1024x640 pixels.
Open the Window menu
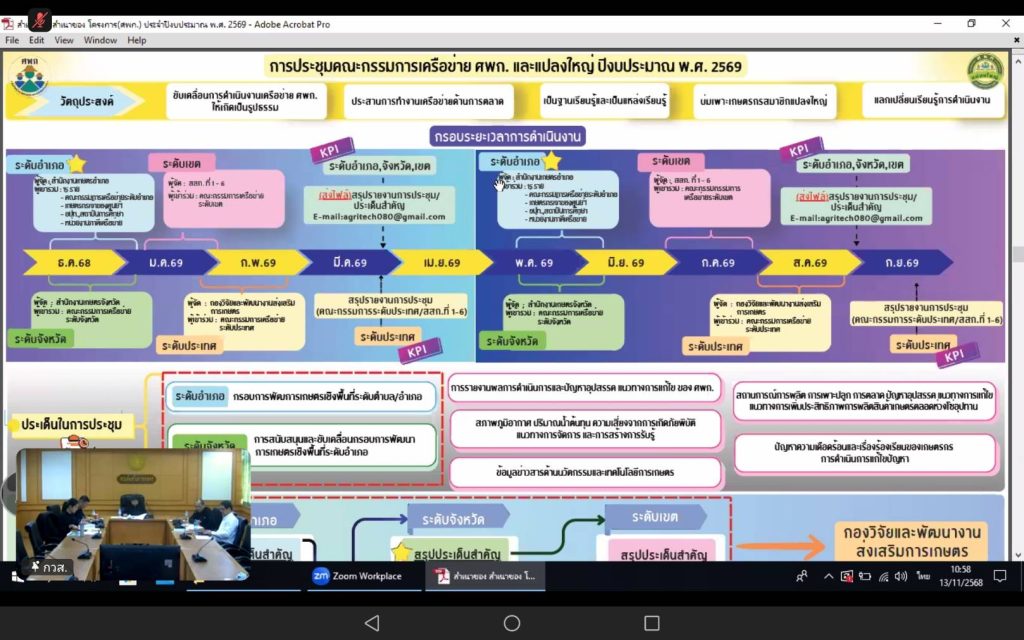tap(100, 40)
